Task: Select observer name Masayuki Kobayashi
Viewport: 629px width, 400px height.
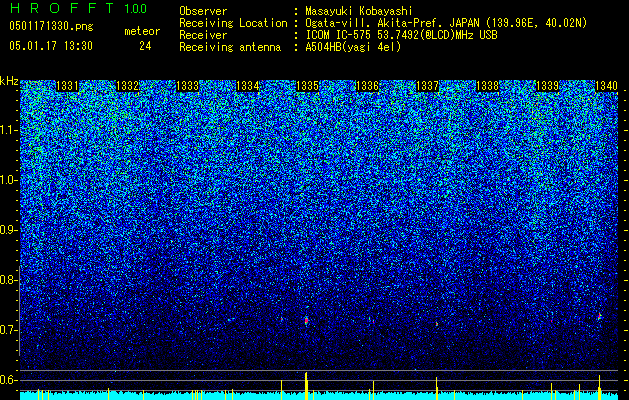Action: click(359, 11)
